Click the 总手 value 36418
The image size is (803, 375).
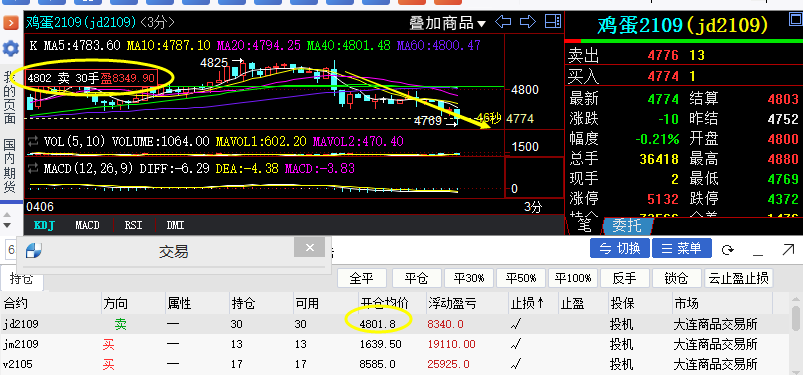[x=659, y=159]
